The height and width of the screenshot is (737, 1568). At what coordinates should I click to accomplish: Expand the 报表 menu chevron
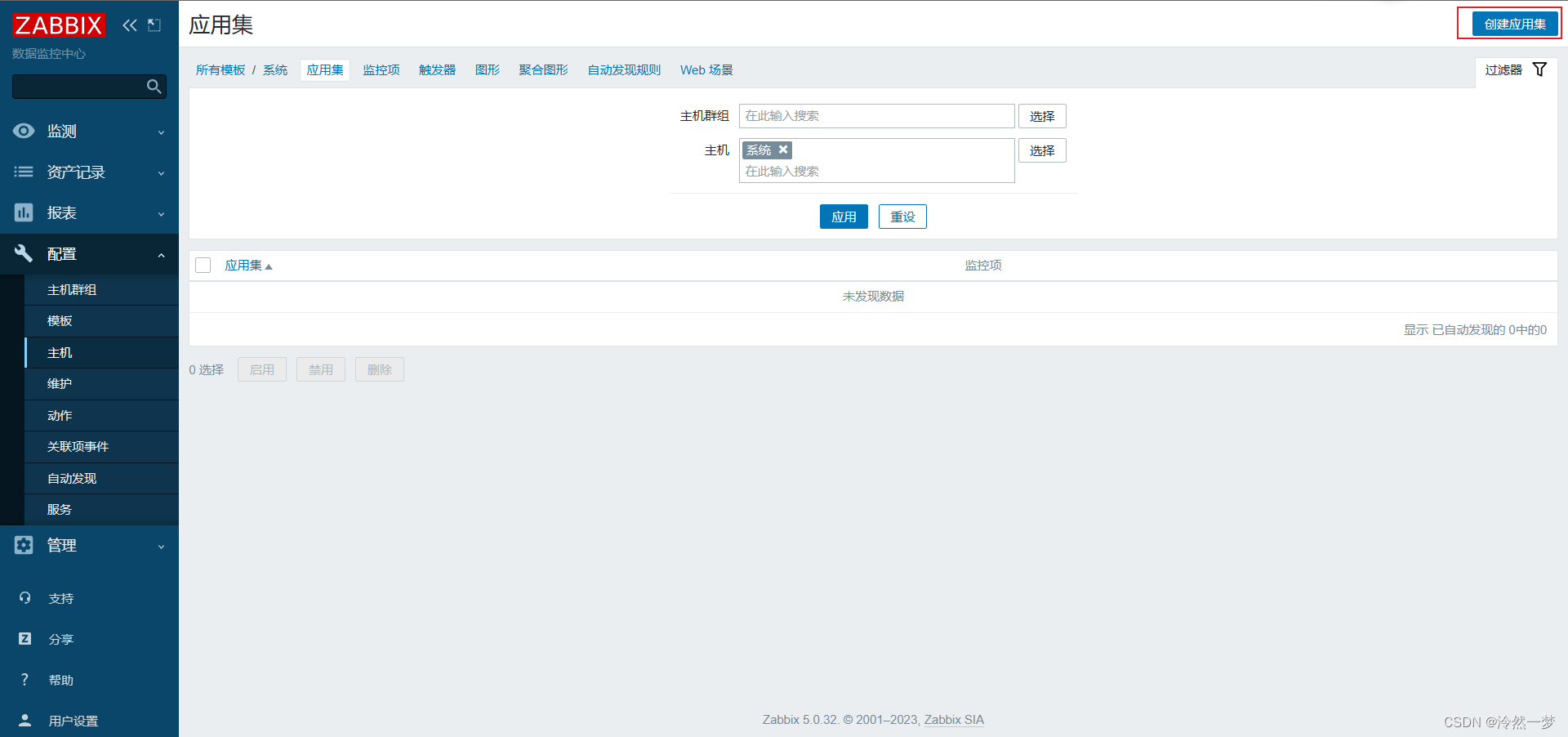[x=161, y=214]
